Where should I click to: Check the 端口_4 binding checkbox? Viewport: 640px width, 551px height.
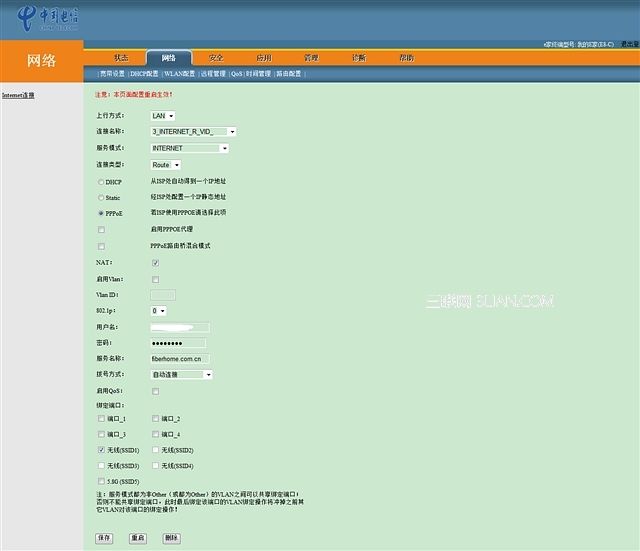(x=156, y=434)
